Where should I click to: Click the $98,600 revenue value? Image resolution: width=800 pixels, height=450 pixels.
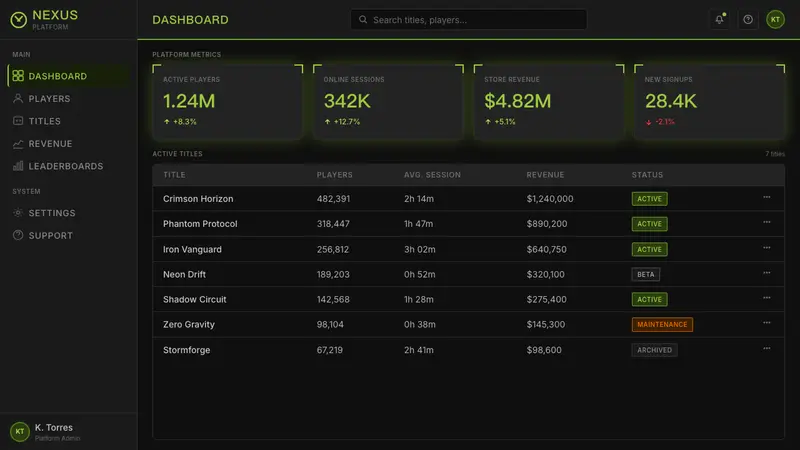tap(544, 350)
